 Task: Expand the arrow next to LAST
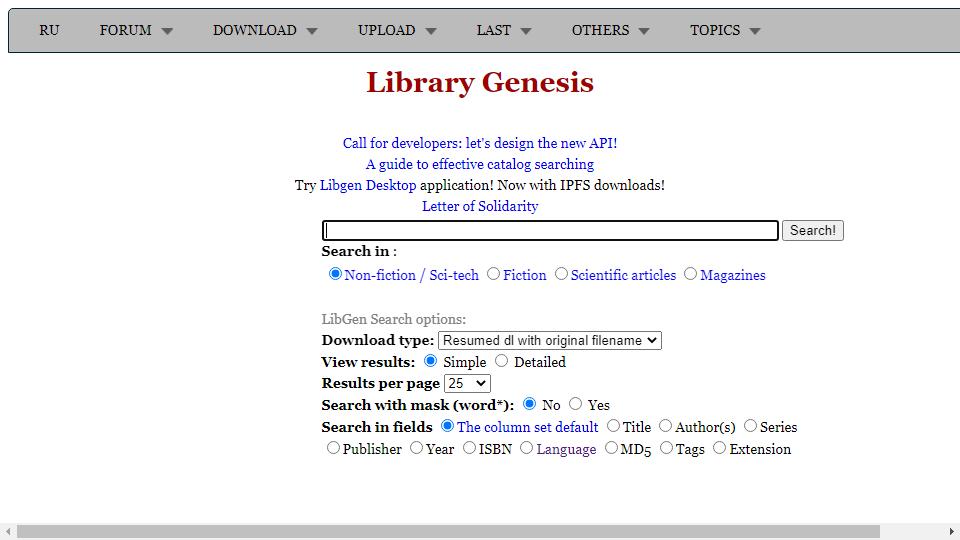coord(525,31)
